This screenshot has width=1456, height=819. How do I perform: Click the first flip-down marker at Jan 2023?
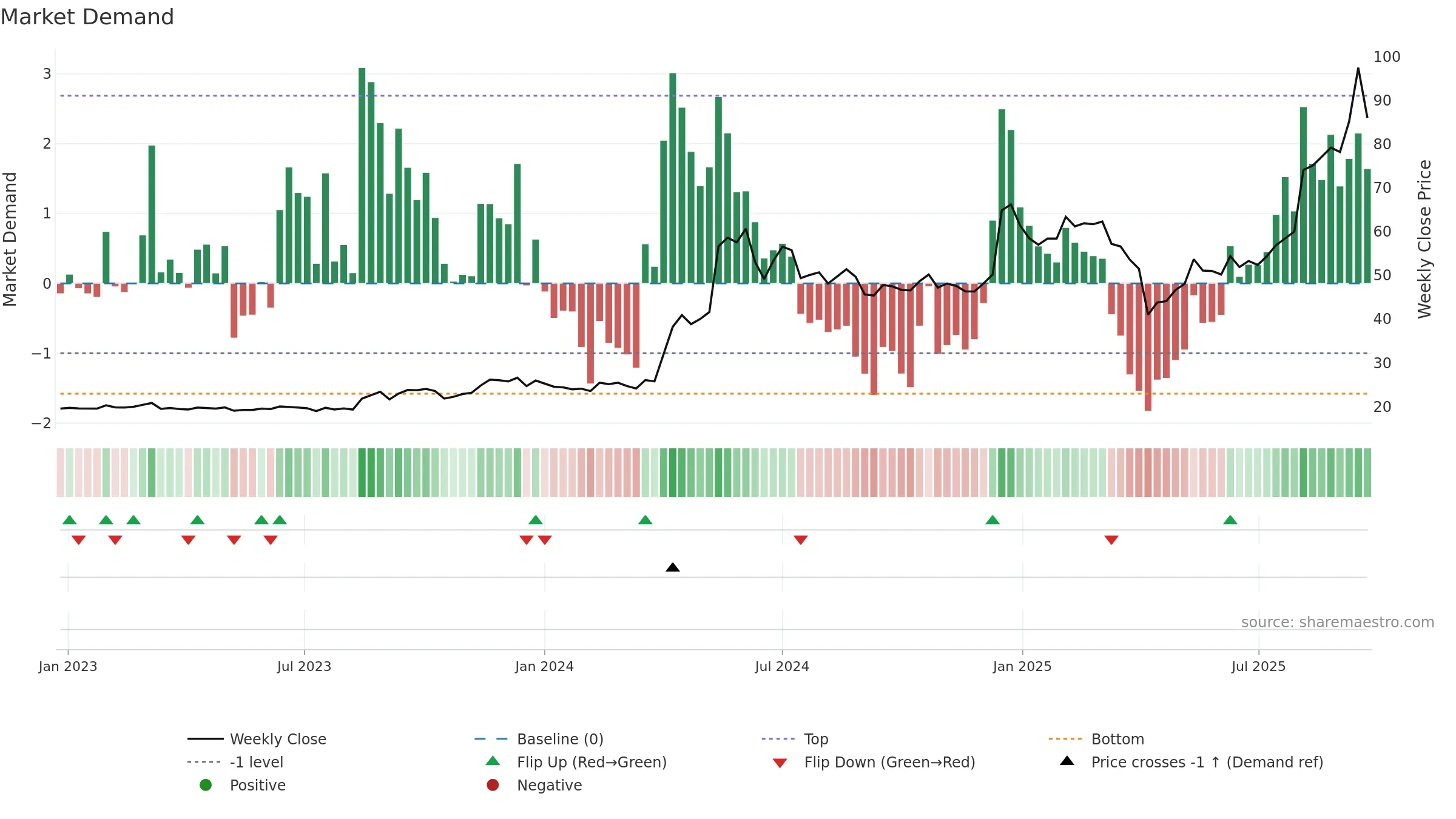(78, 540)
